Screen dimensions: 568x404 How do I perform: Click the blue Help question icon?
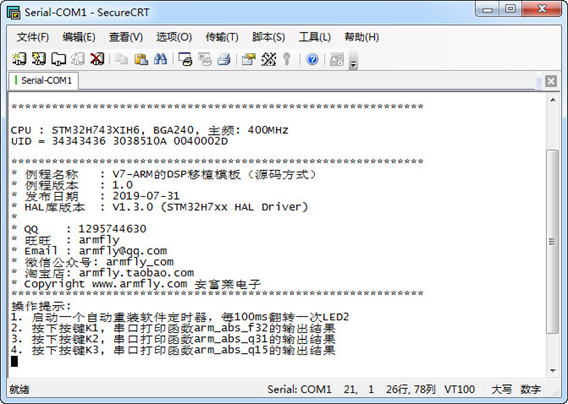click(x=312, y=59)
